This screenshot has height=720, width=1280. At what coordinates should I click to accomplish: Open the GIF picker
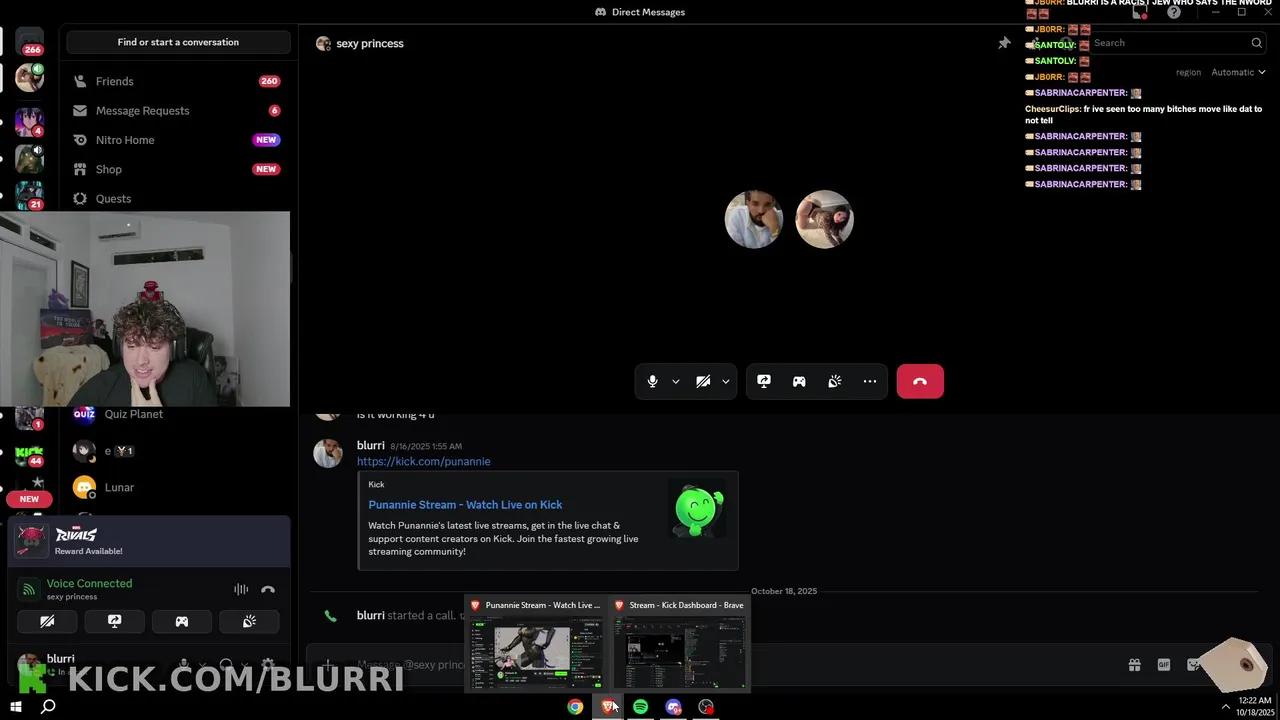(x=1164, y=665)
